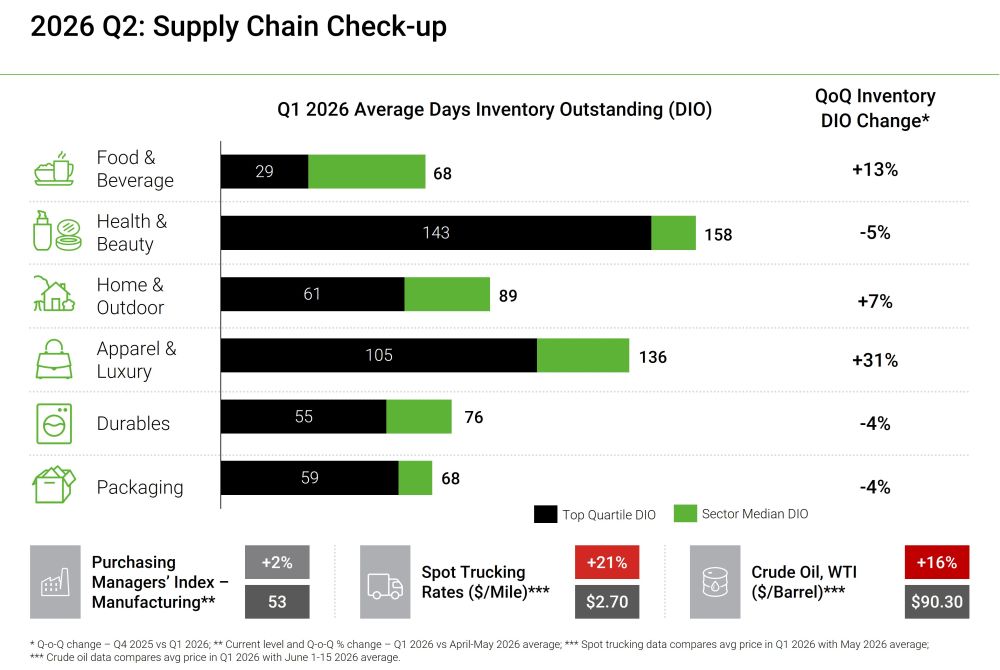
Task: Click the Durables washing machine icon
Action: [54, 423]
